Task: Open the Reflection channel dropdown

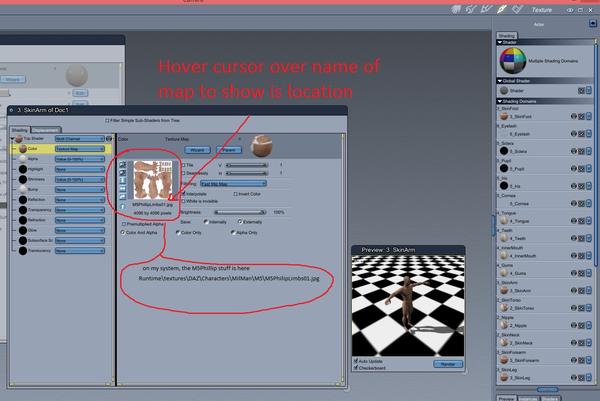Action: 80,200
